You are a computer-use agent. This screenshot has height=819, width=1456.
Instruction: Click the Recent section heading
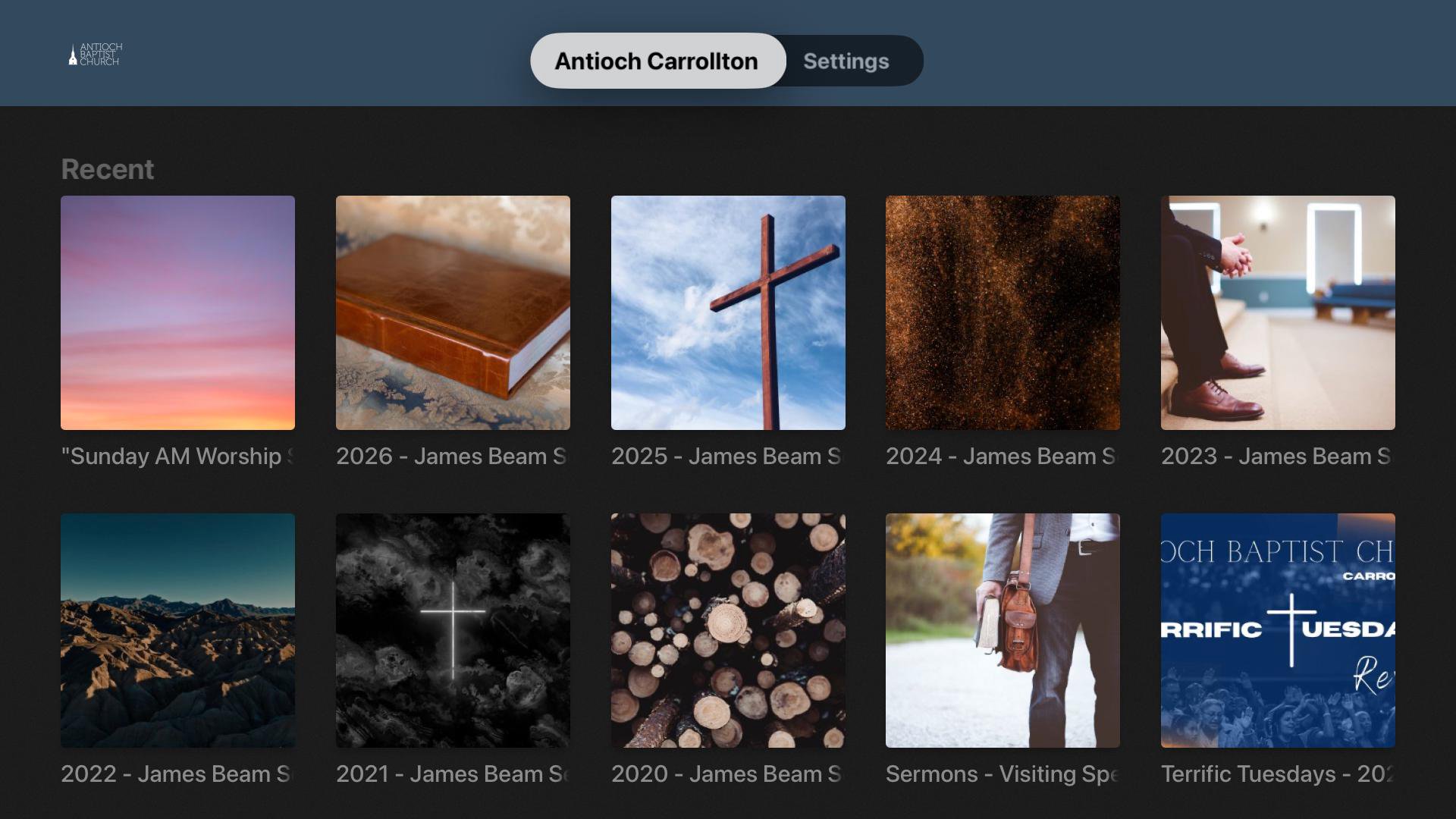(x=107, y=169)
